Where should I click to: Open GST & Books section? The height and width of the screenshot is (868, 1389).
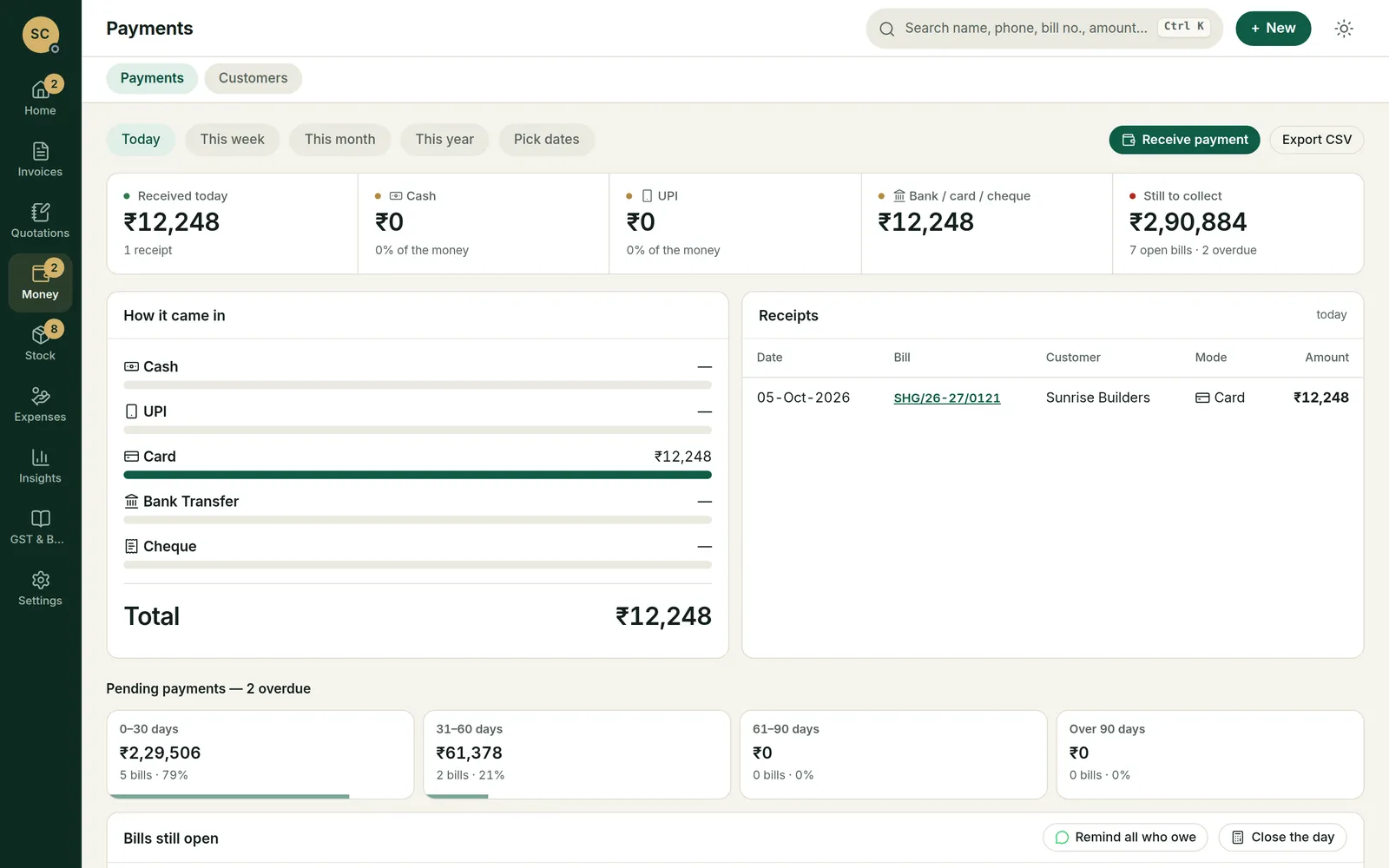(40, 527)
